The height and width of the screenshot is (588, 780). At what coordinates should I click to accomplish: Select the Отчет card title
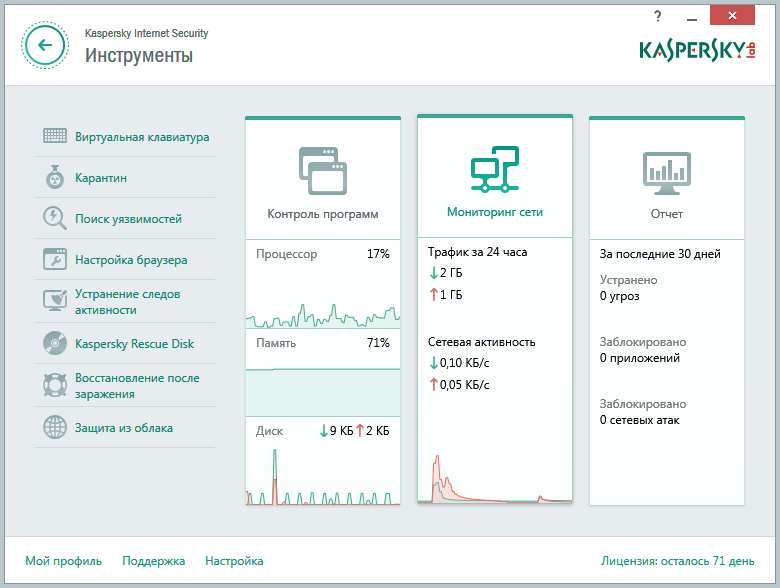[x=667, y=214]
